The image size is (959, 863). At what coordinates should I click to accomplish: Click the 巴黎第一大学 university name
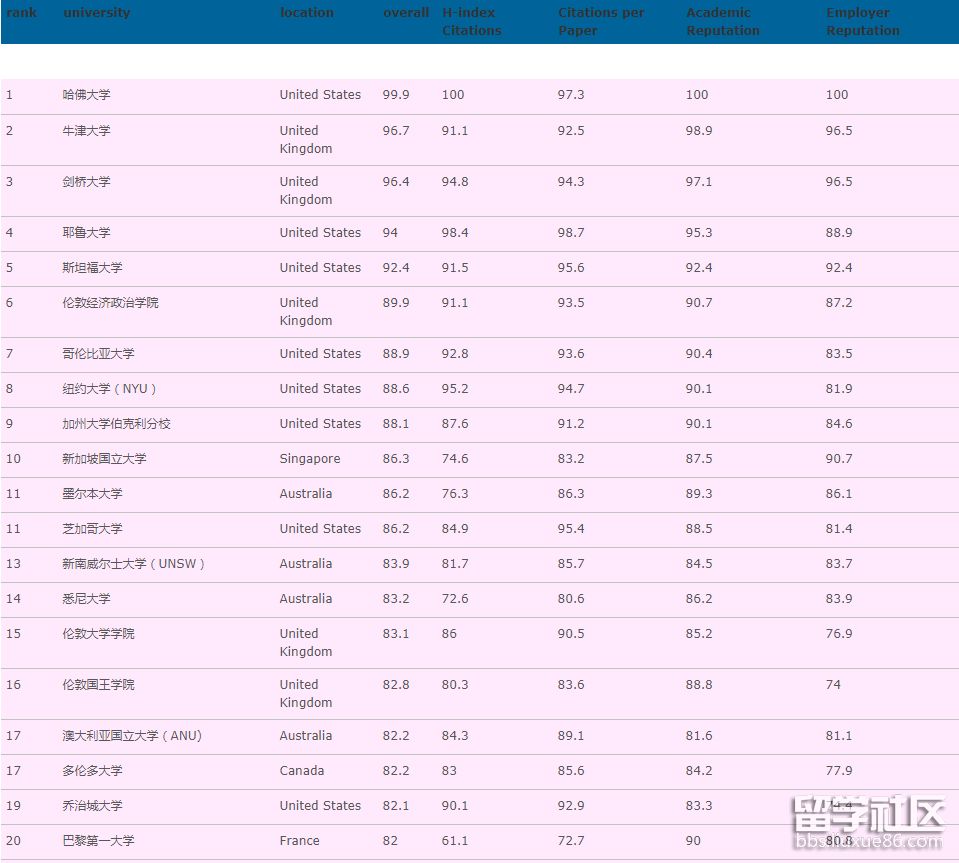98,841
